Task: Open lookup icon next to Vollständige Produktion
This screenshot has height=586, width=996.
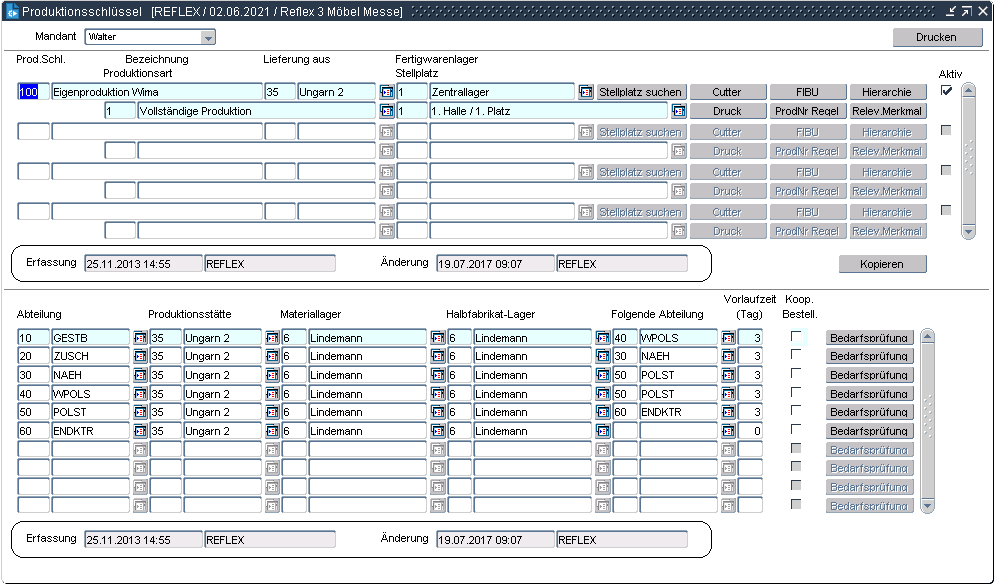Action: [387, 111]
